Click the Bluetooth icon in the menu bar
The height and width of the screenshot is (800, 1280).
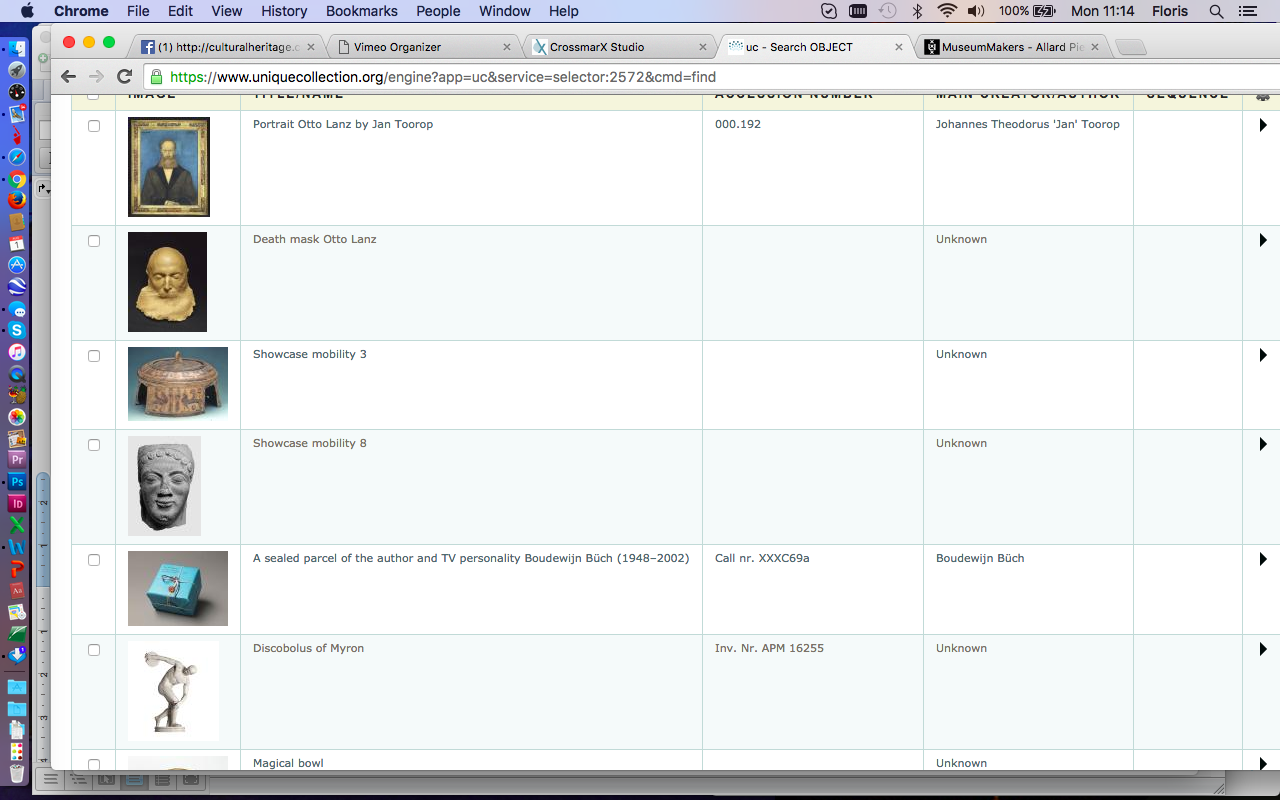click(917, 11)
